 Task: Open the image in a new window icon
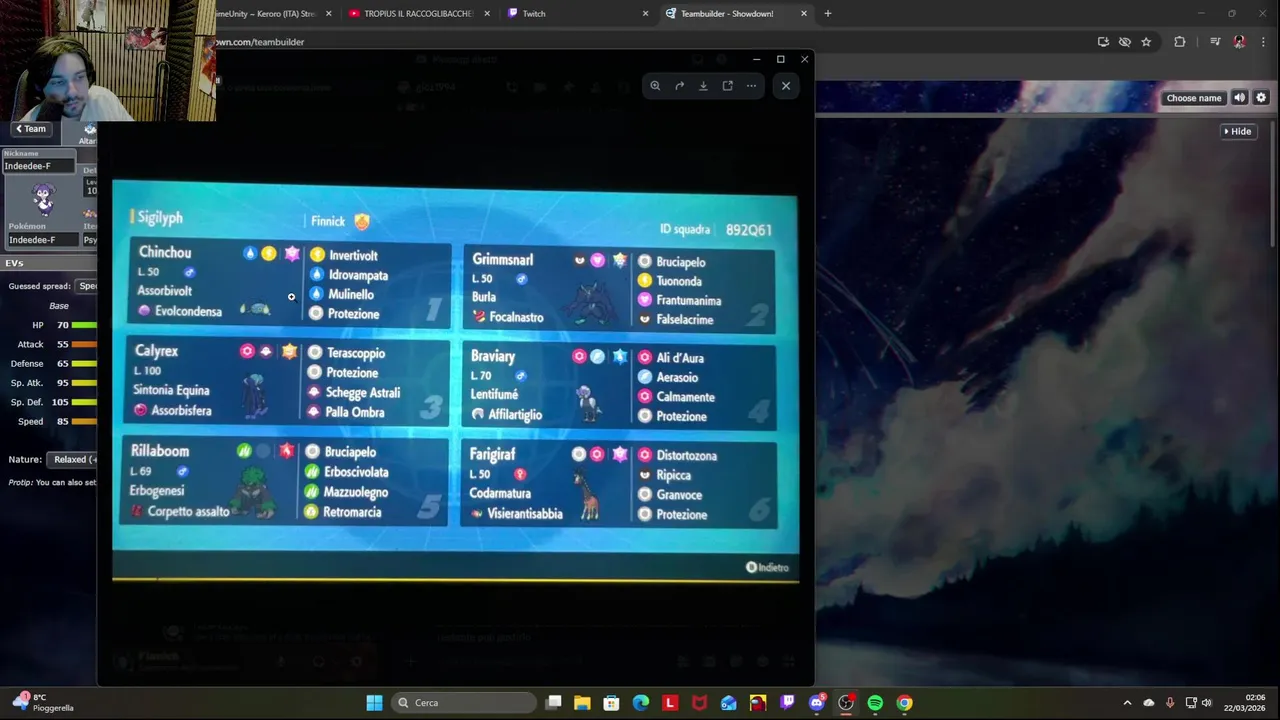coord(727,86)
